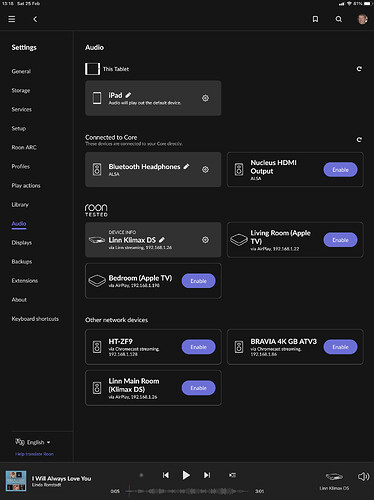Open the volume control speaker icon
This screenshot has width=374, height=500.
363,476
